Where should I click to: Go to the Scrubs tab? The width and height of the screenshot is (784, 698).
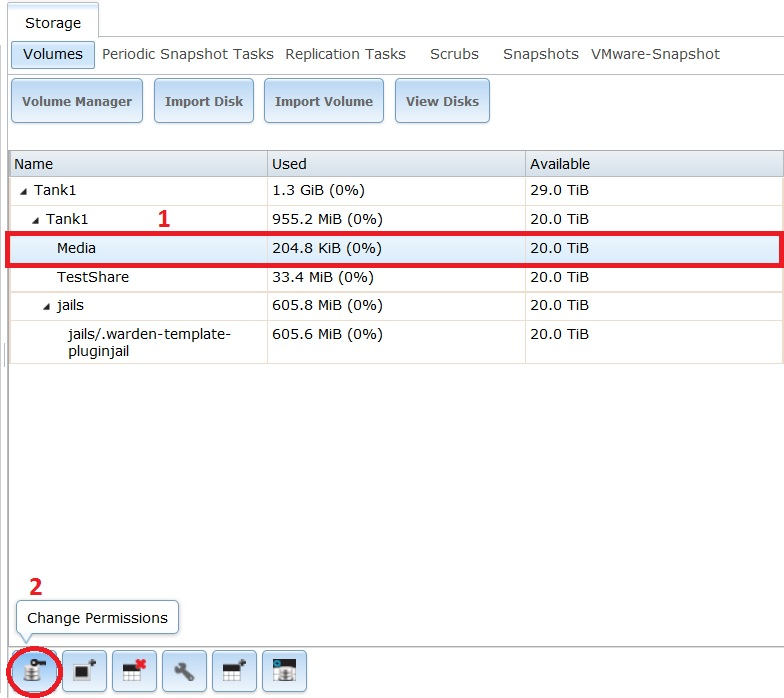click(454, 54)
